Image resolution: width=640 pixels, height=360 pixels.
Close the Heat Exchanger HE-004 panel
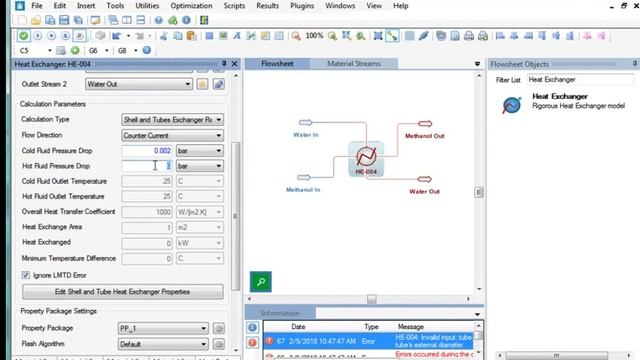pyautogui.click(x=234, y=64)
